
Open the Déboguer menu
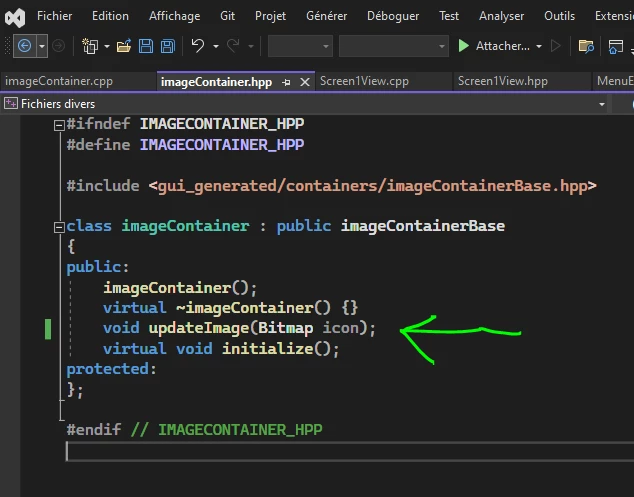coord(393,16)
